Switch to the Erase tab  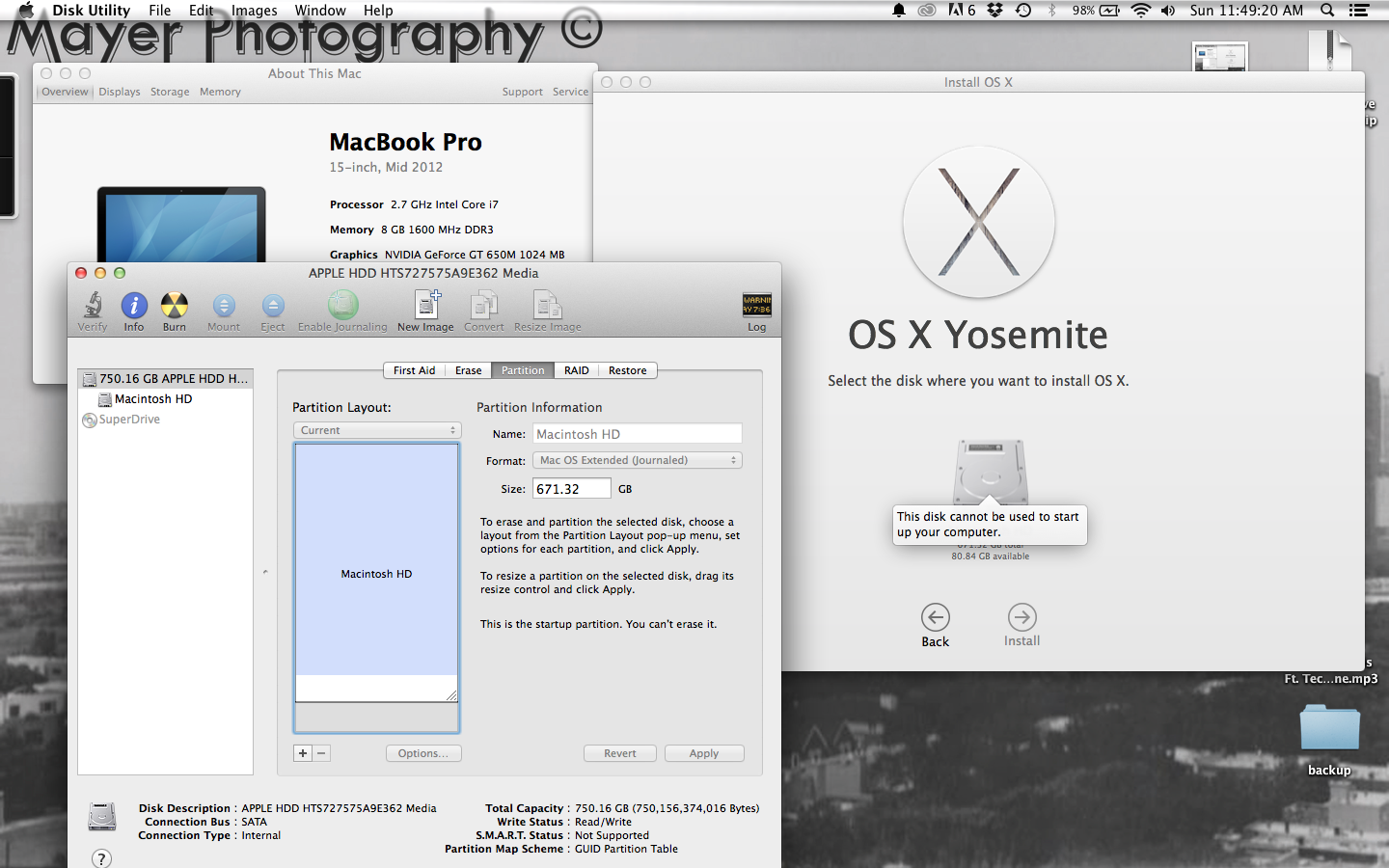[468, 370]
